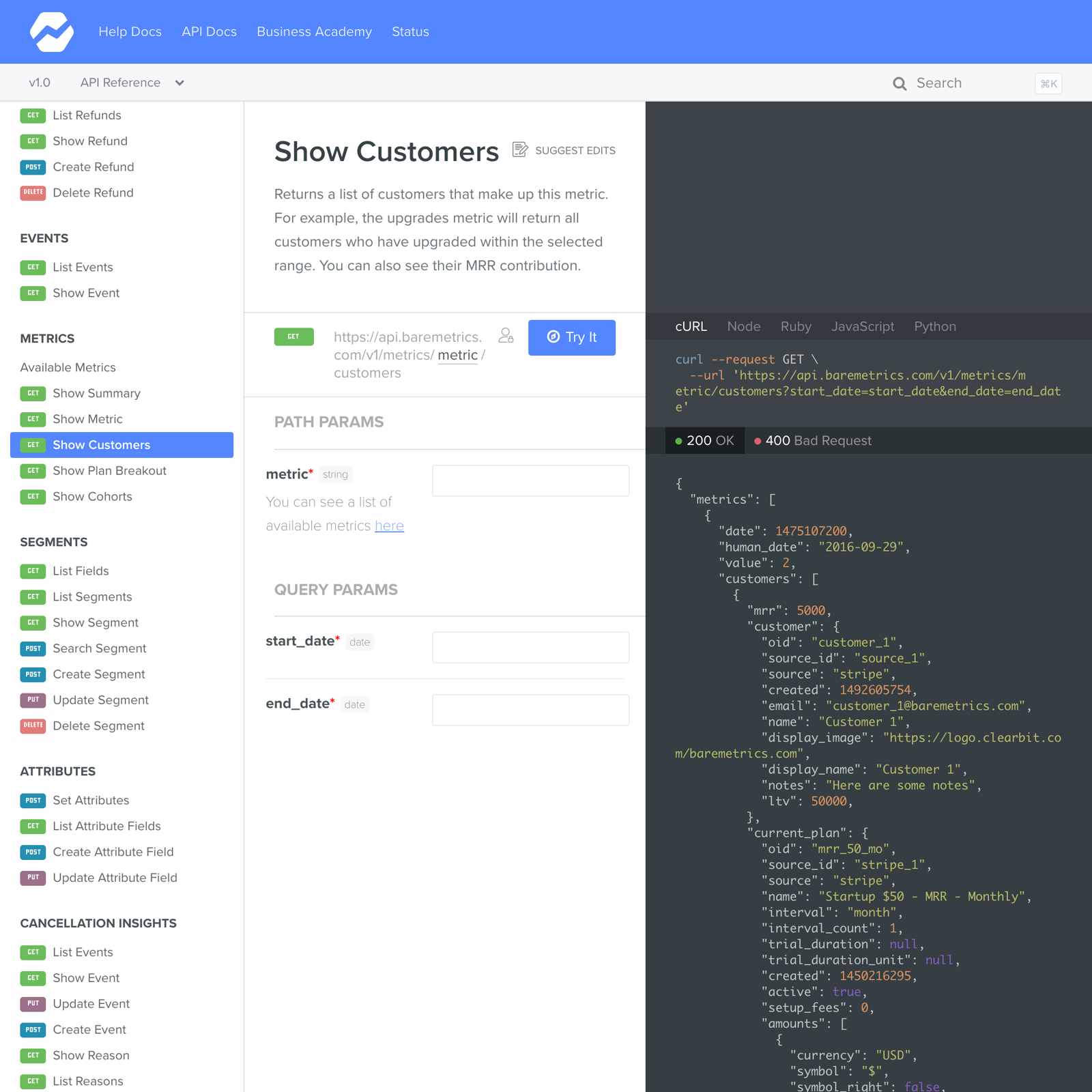Click the PUT badge beside Update Segment
The height and width of the screenshot is (1092, 1092).
click(x=33, y=700)
